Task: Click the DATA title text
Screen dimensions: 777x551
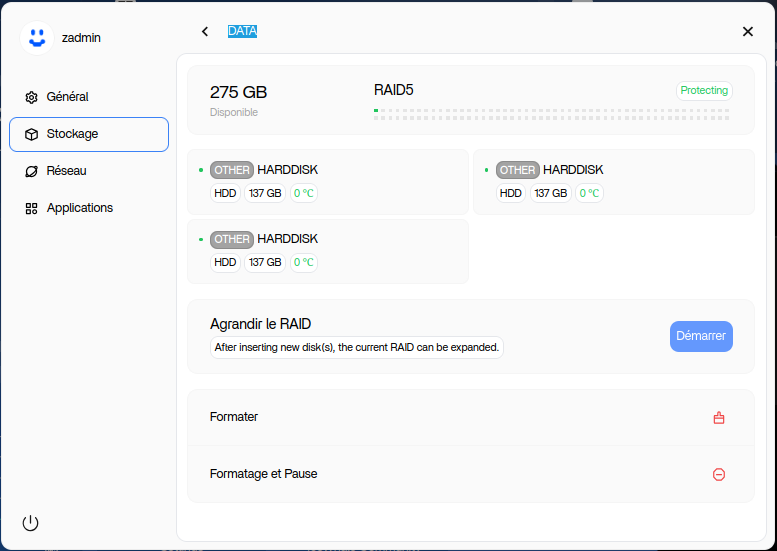Action: (x=242, y=32)
